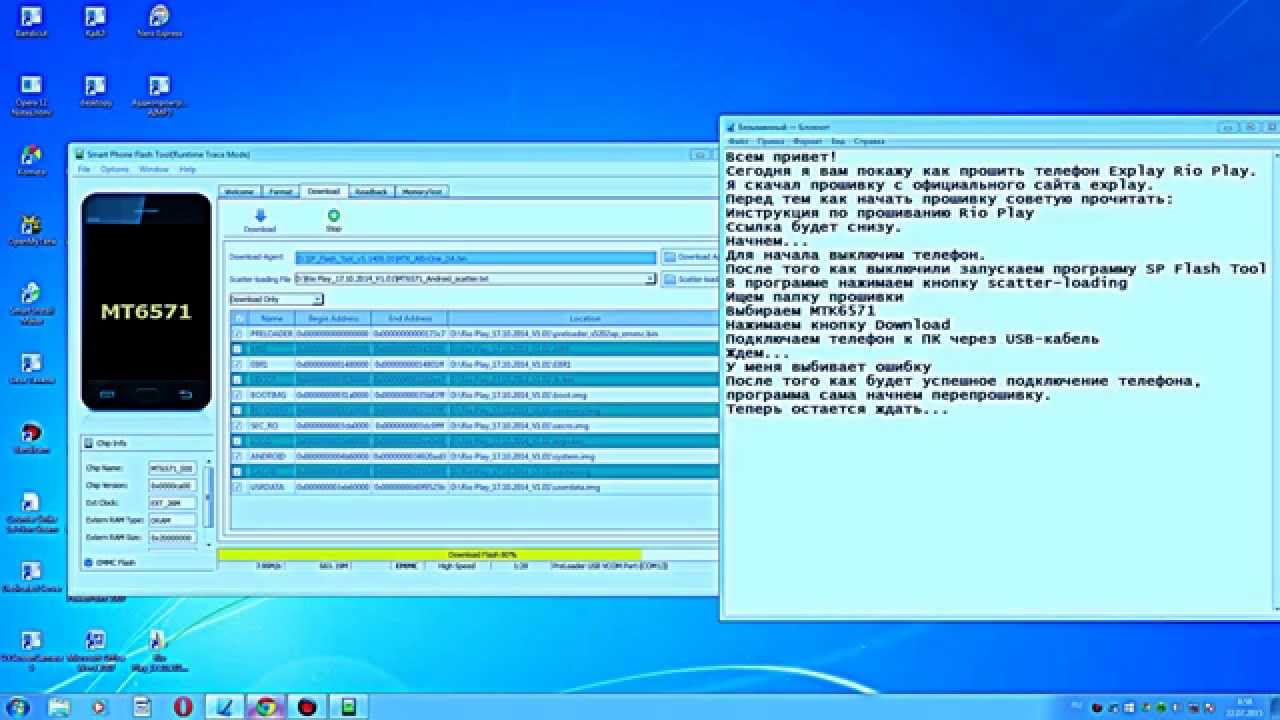1280x720 pixels.
Task: Uncheck the PRELOADER partition checkbox
Action: [237, 333]
